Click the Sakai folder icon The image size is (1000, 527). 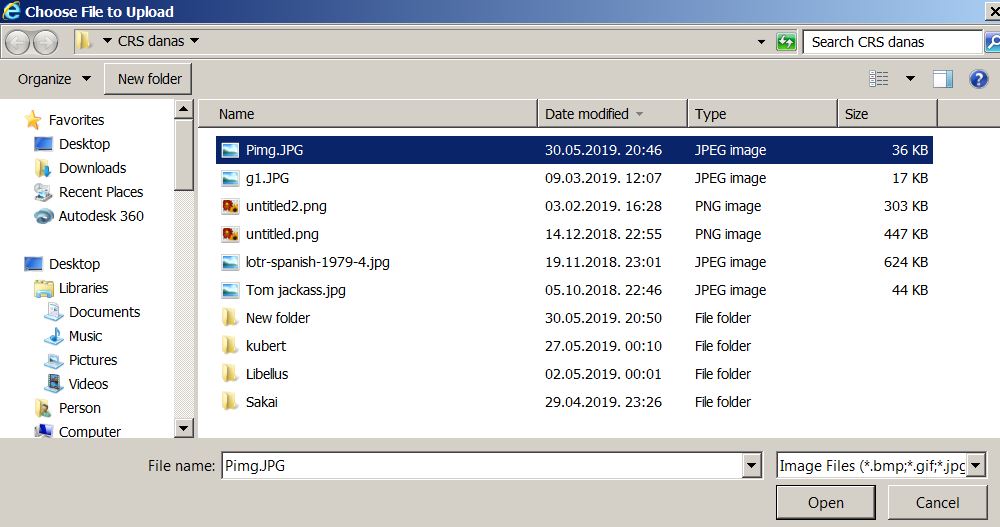click(230, 402)
